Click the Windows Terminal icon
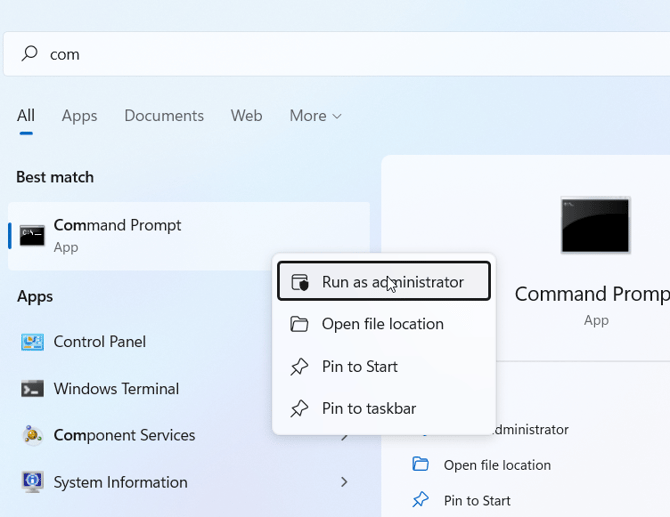Screen dimensions: 670x517 (x=32, y=389)
